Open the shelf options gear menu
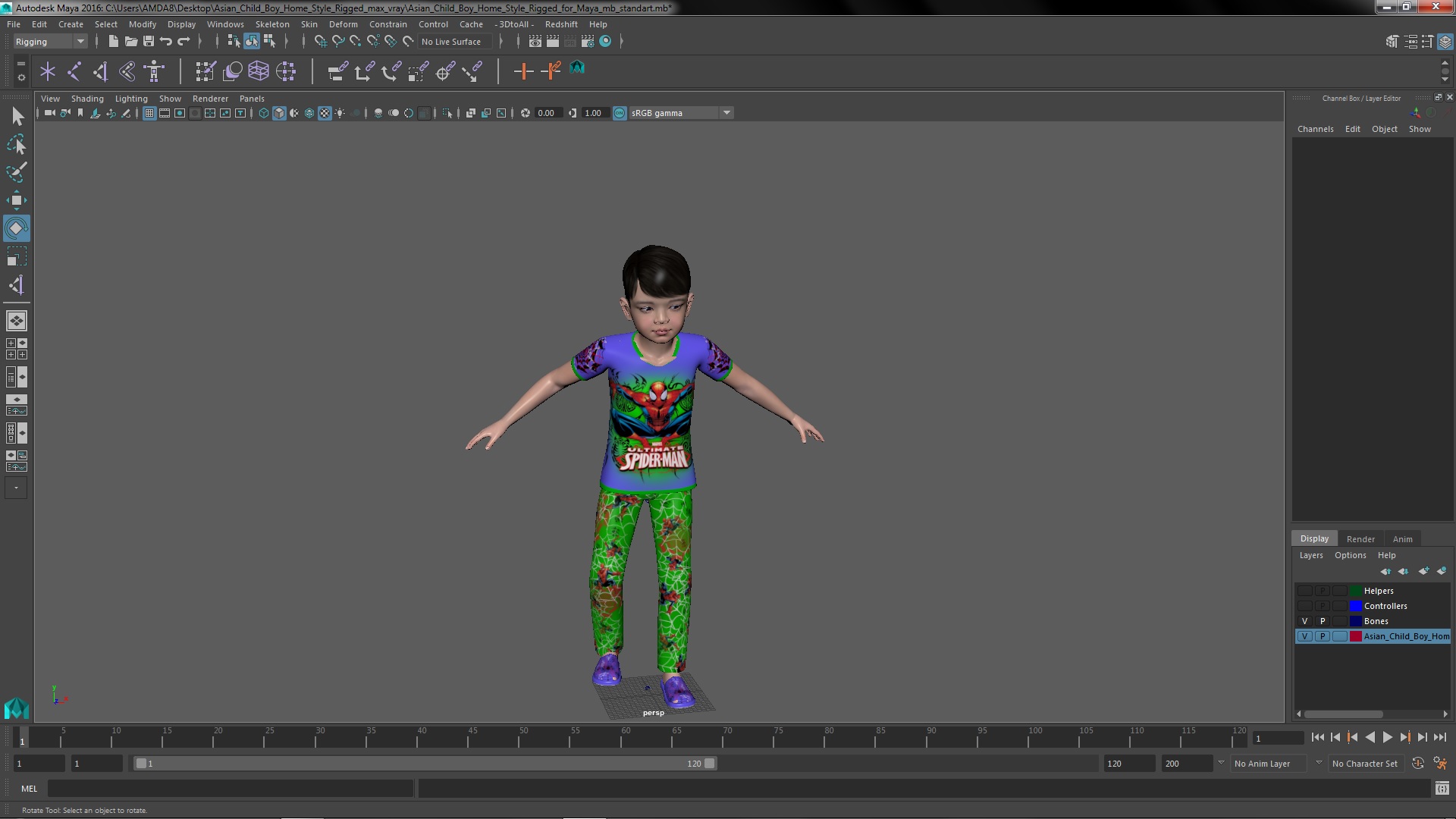Viewport: 1456px width, 819px height. [x=21, y=77]
